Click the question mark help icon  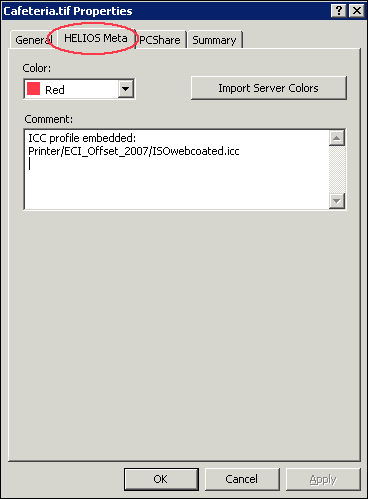pos(339,11)
